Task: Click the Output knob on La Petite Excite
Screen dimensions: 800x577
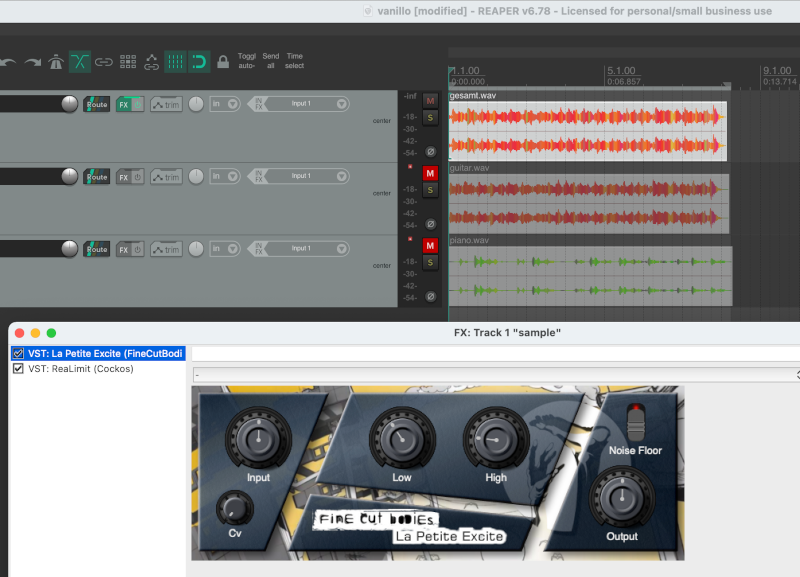Action: [621, 496]
